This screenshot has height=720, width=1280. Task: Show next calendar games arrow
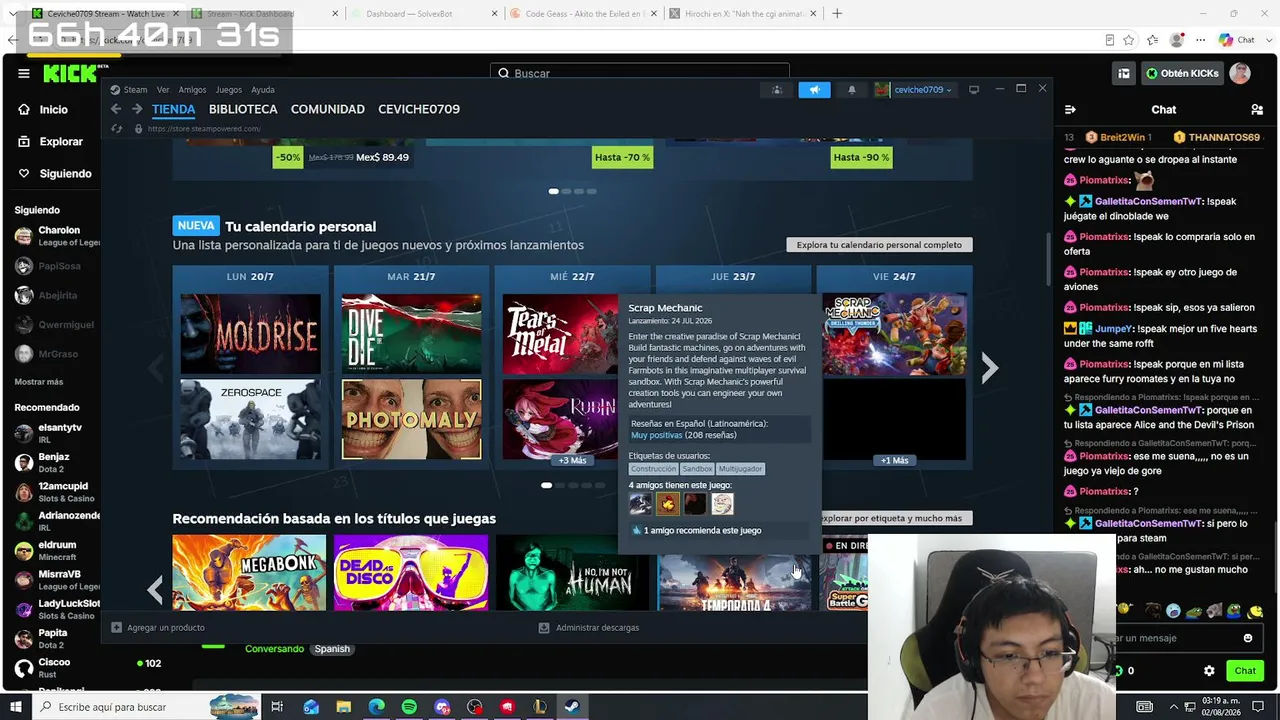pyautogui.click(x=989, y=368)
